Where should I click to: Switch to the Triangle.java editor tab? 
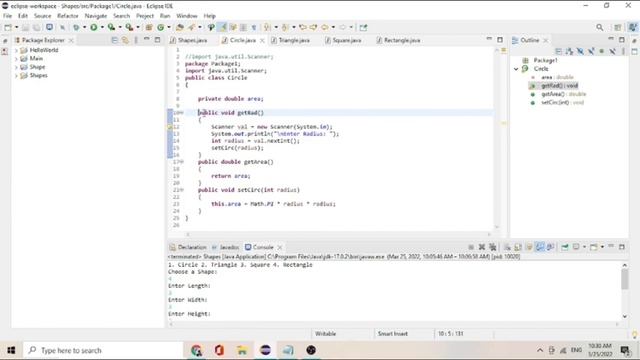pos(290,40)
